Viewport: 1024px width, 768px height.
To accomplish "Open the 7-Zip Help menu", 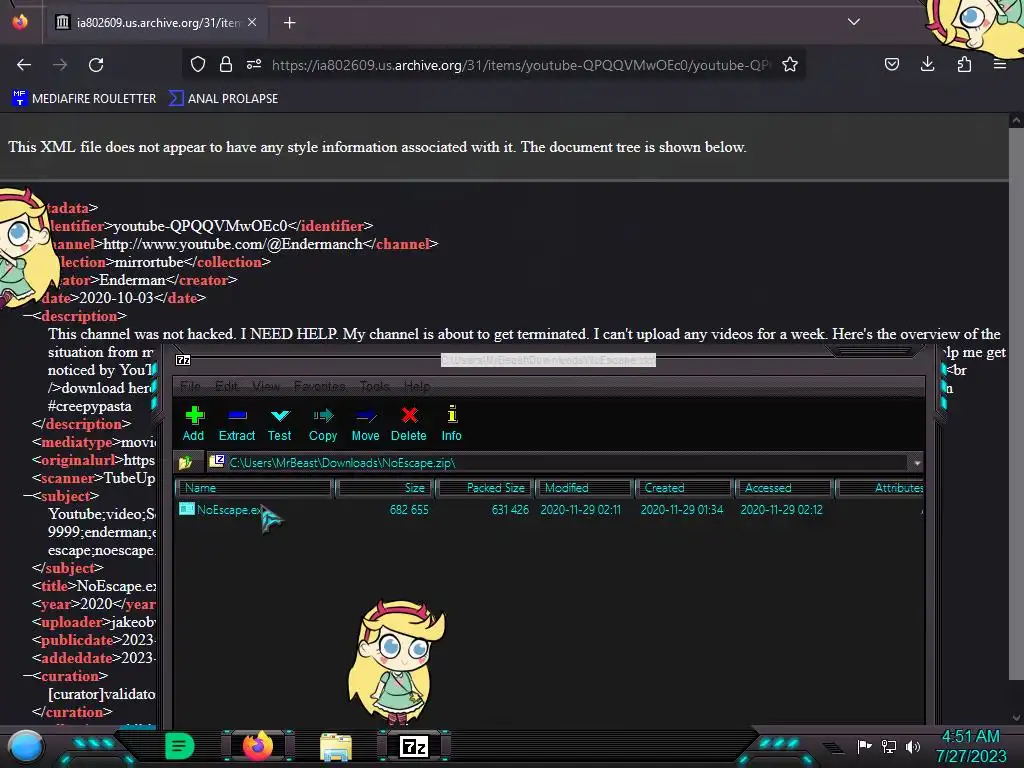I will point(417,387).
